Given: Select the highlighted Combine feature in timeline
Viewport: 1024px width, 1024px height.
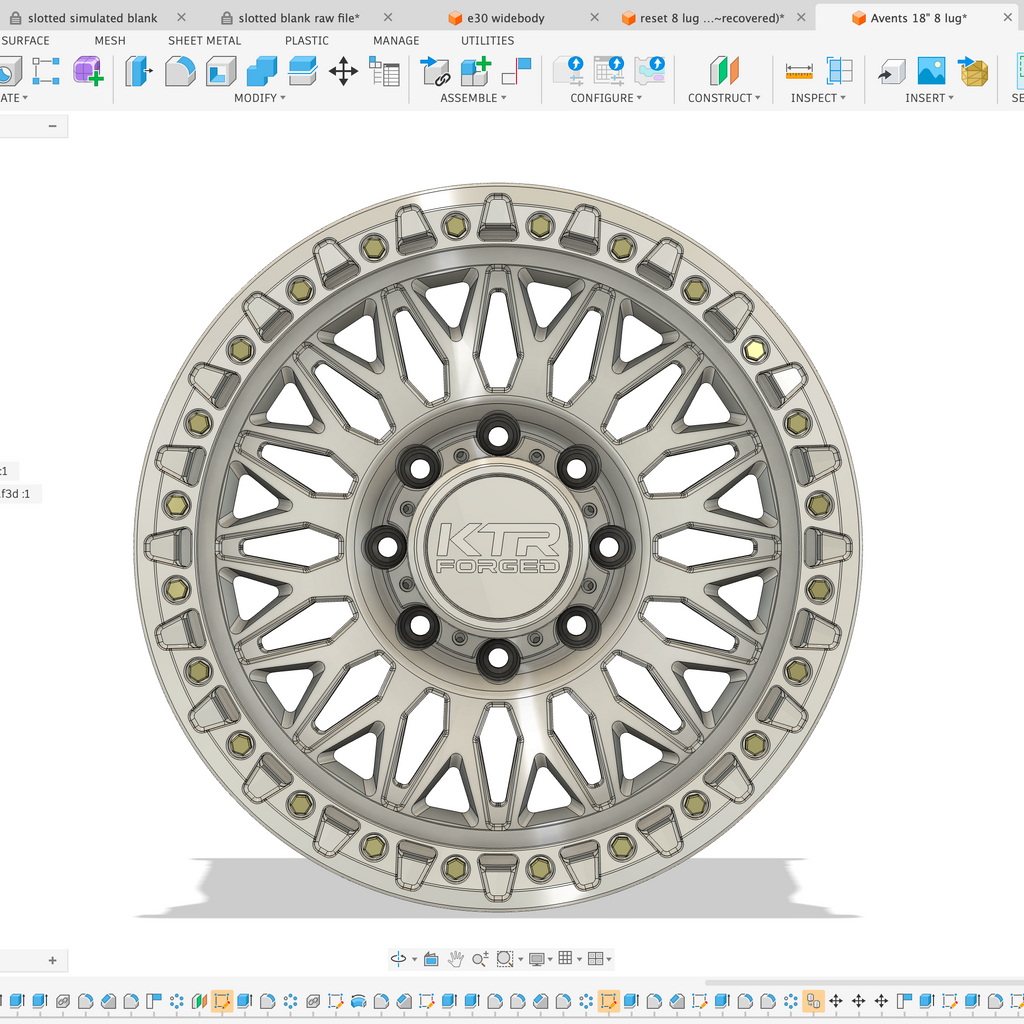Looking at the screenshot, I should click(x=813, y=1001).
